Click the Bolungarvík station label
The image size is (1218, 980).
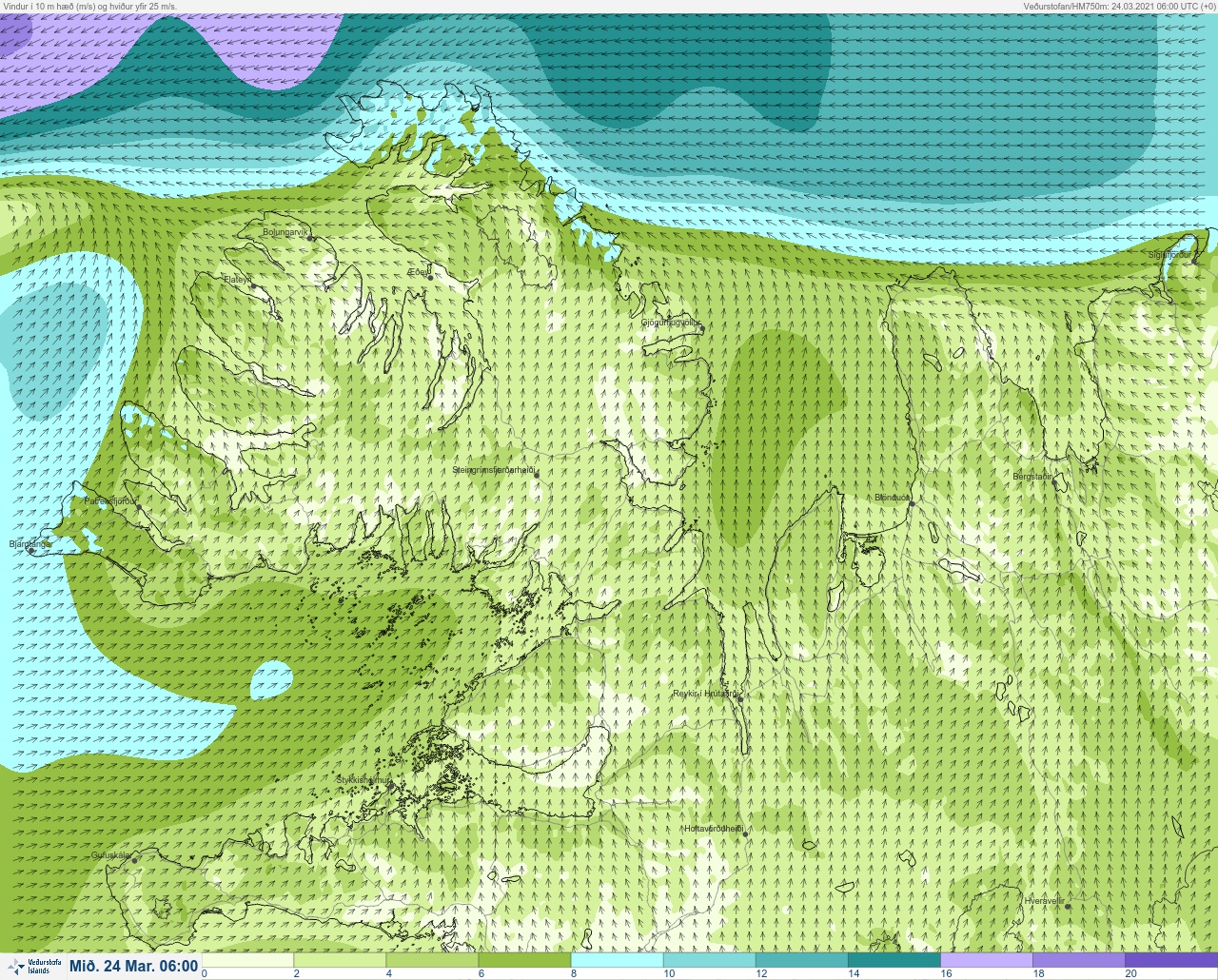click(286, 232)
